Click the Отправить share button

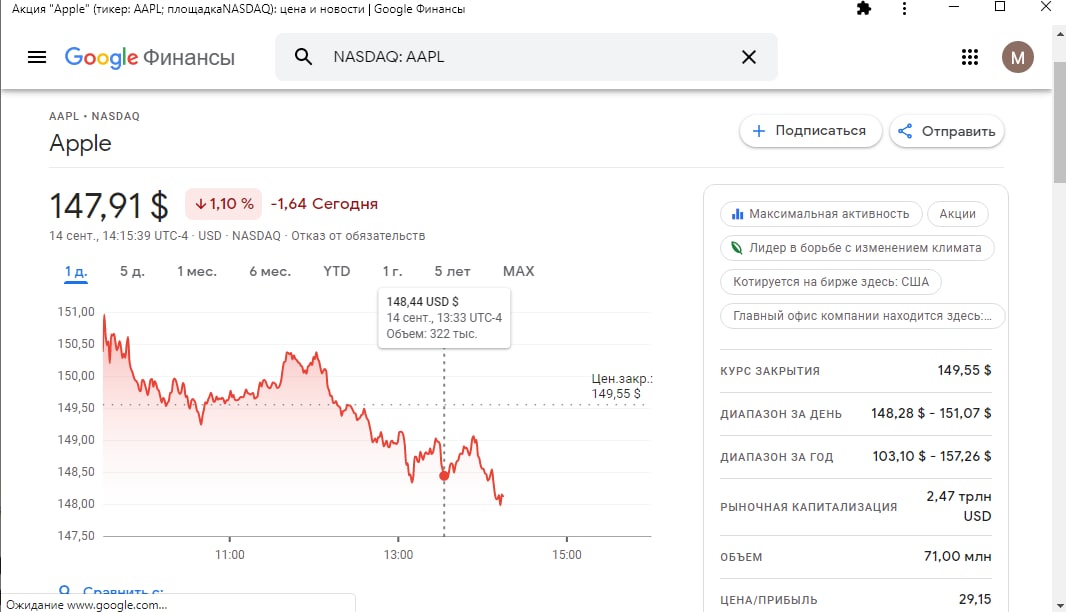click(x=946, y=131)
